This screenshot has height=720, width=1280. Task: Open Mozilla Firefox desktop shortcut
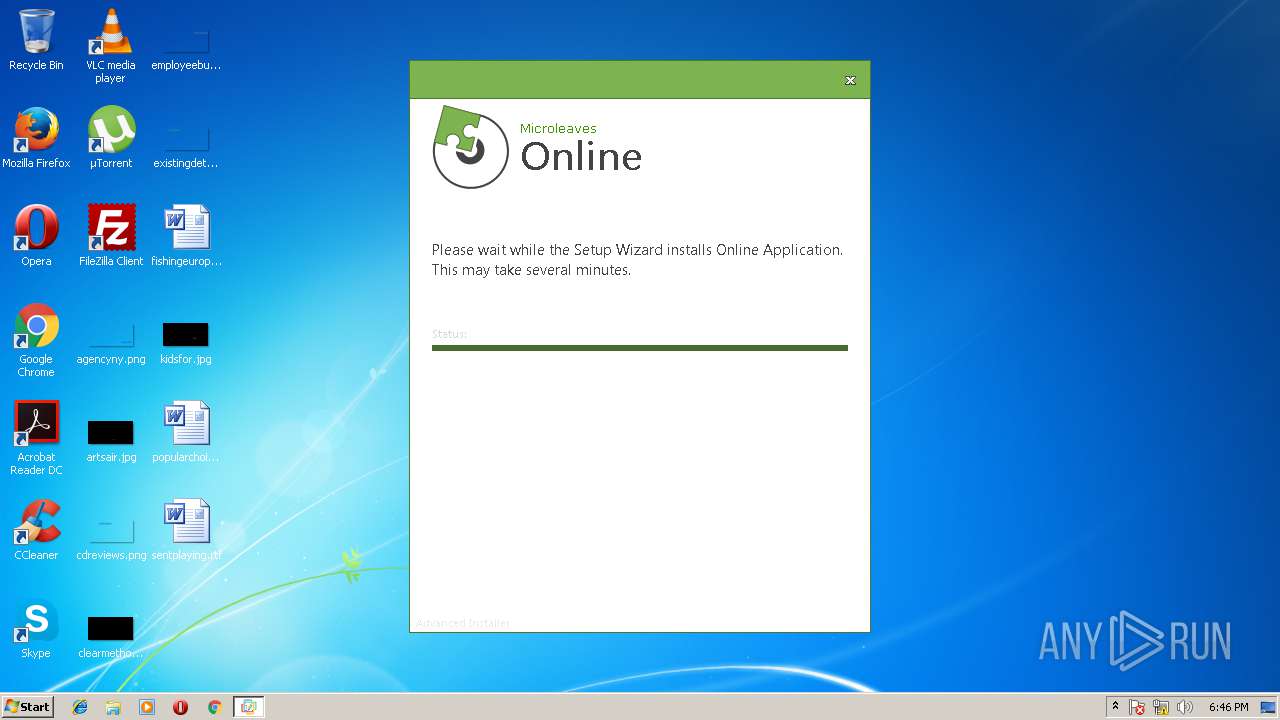[36, 138]
